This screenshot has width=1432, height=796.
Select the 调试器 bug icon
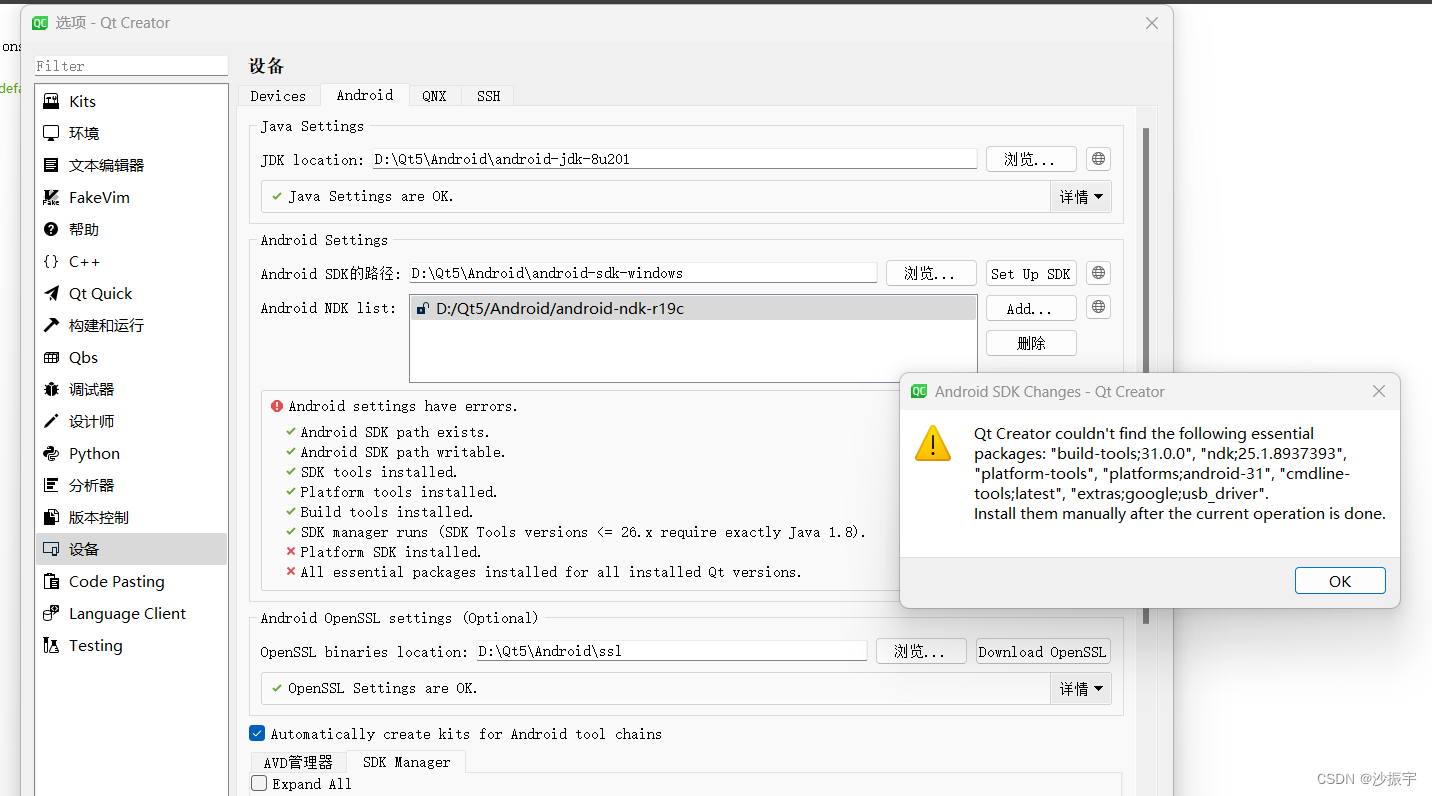51,389
